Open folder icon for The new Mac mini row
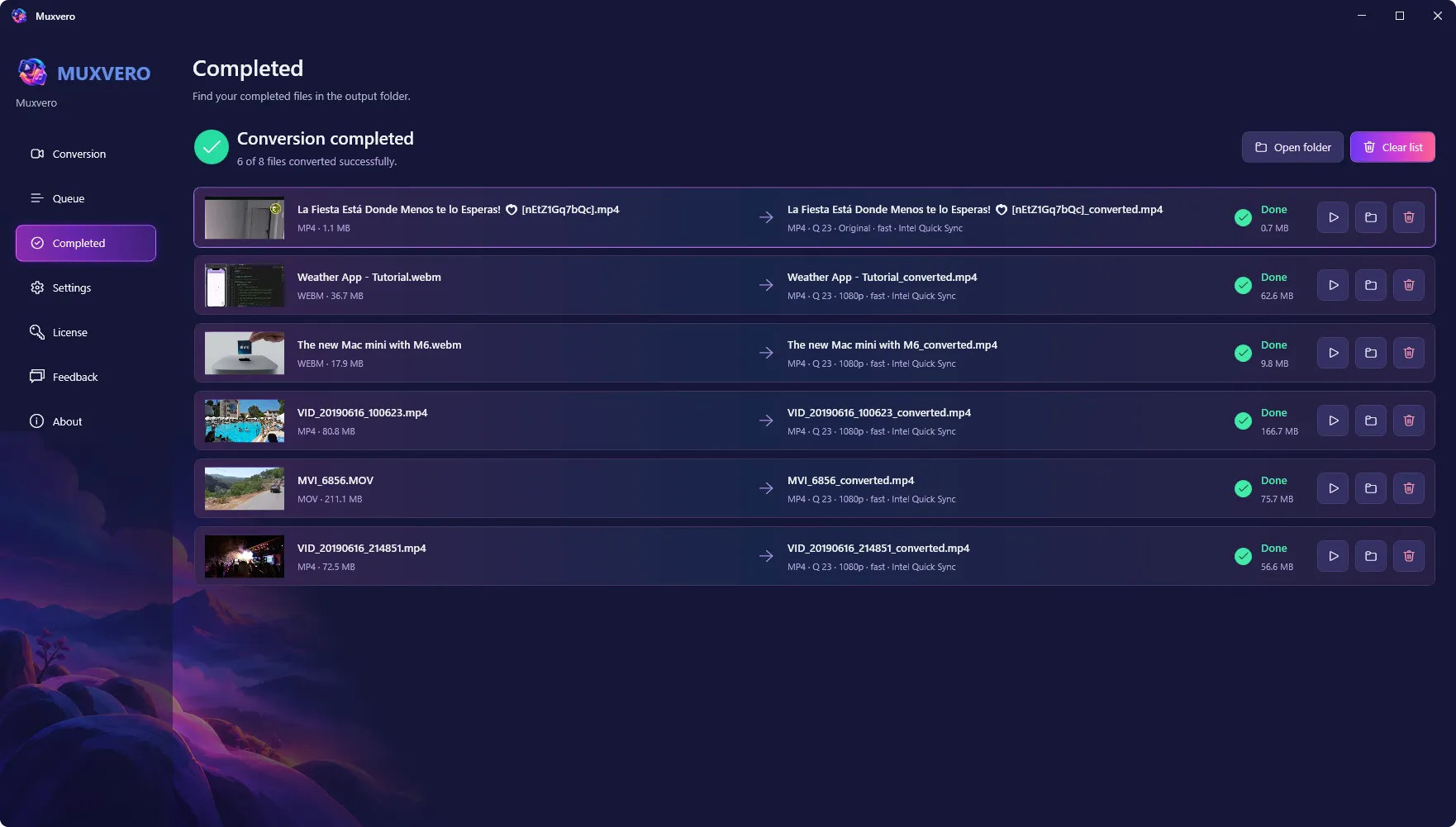Image resolution: width=1456 pixels, height=827 pixels. click(x=1371, y=353)
